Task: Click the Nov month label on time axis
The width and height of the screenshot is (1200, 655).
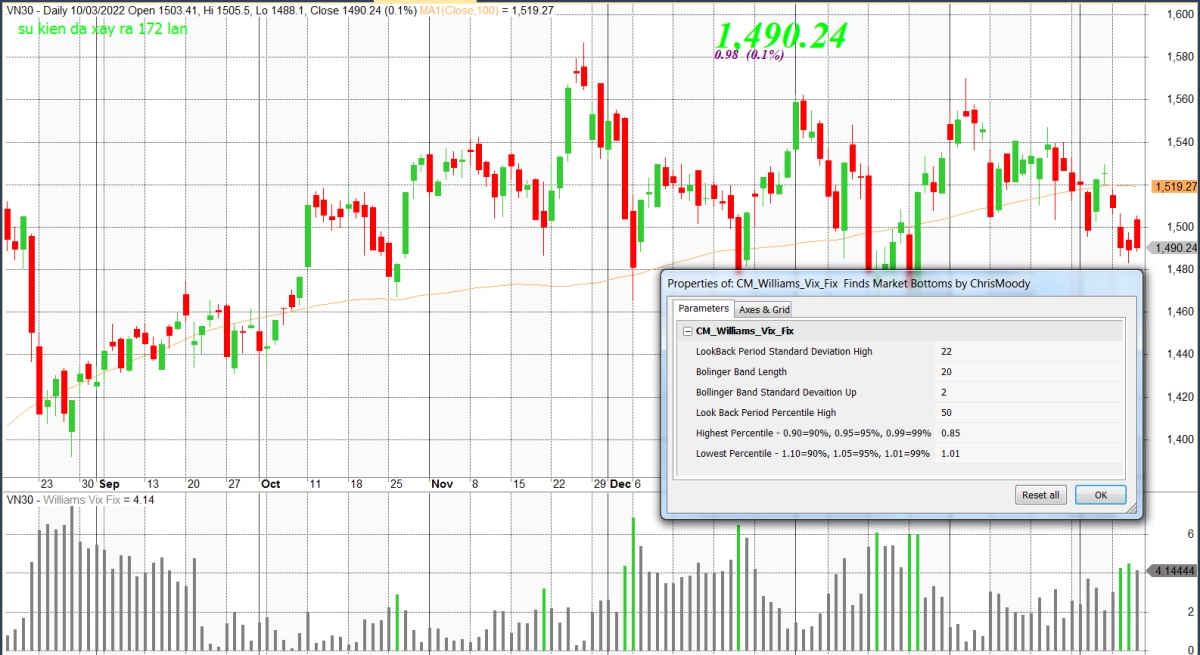Action: (442, 483)
